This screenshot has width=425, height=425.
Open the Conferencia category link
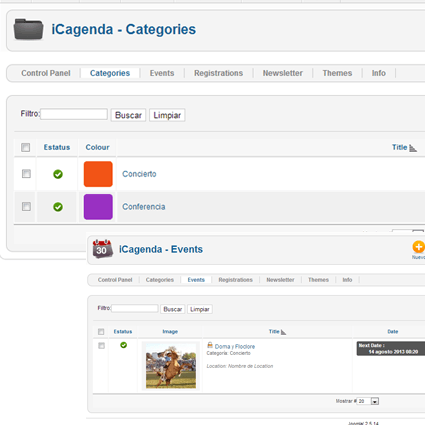click(x=144, y=207)
